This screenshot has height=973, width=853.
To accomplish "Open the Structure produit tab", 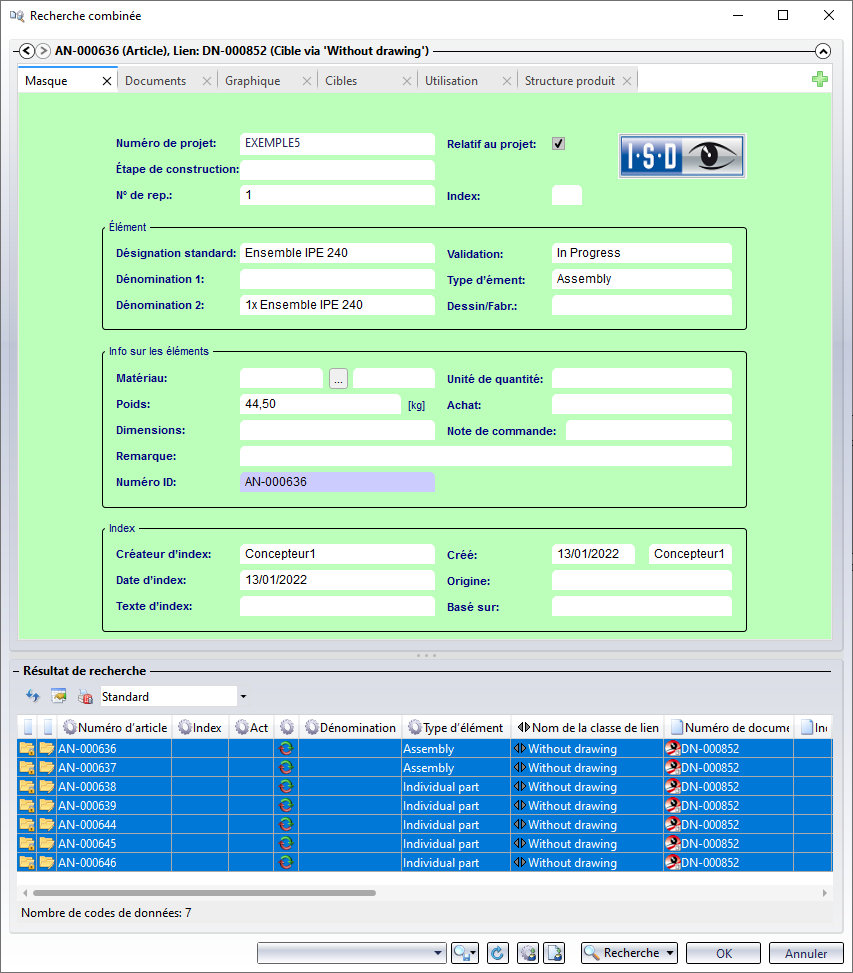I will [569, 81].
